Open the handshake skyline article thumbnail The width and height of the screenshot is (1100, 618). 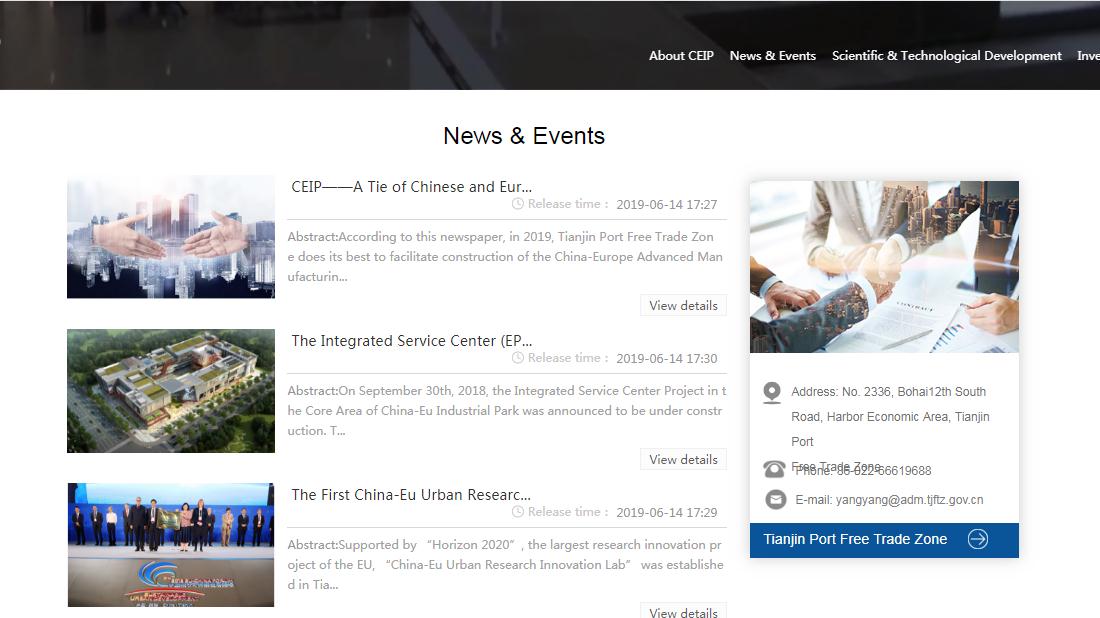click(171, 237)
